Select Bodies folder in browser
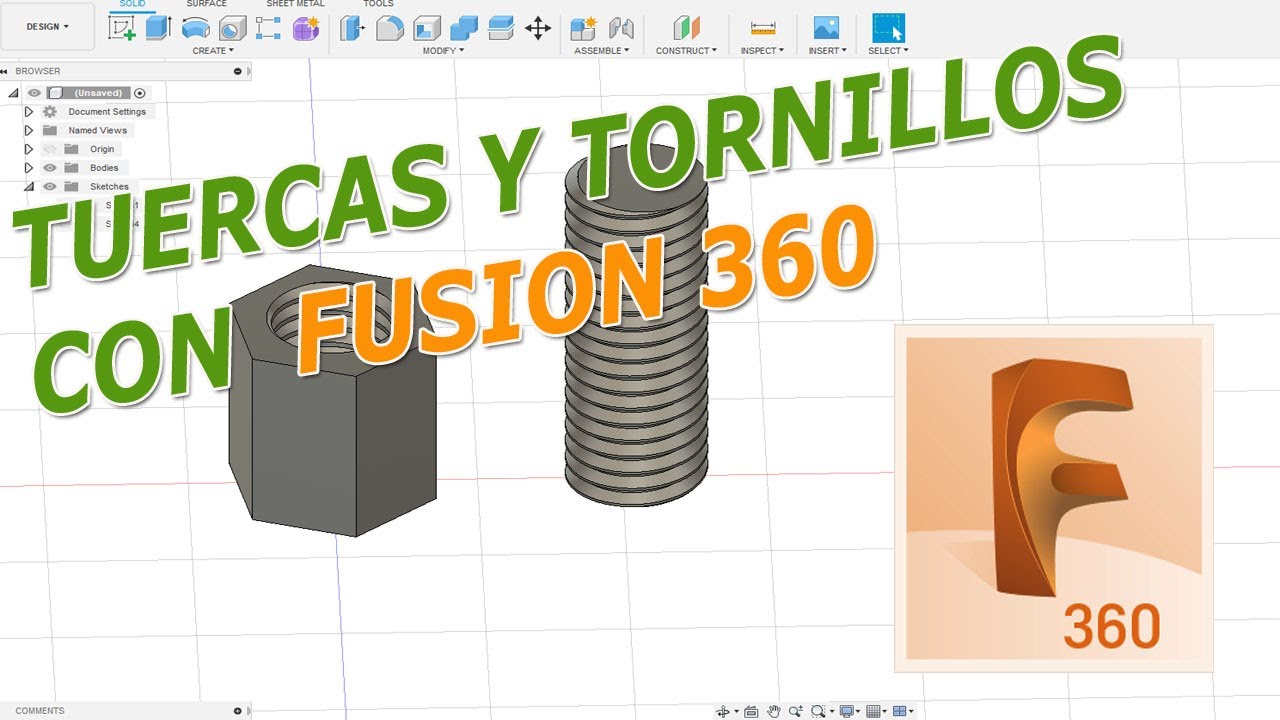The image size is (1280, 720). click(x=104, y=168)
